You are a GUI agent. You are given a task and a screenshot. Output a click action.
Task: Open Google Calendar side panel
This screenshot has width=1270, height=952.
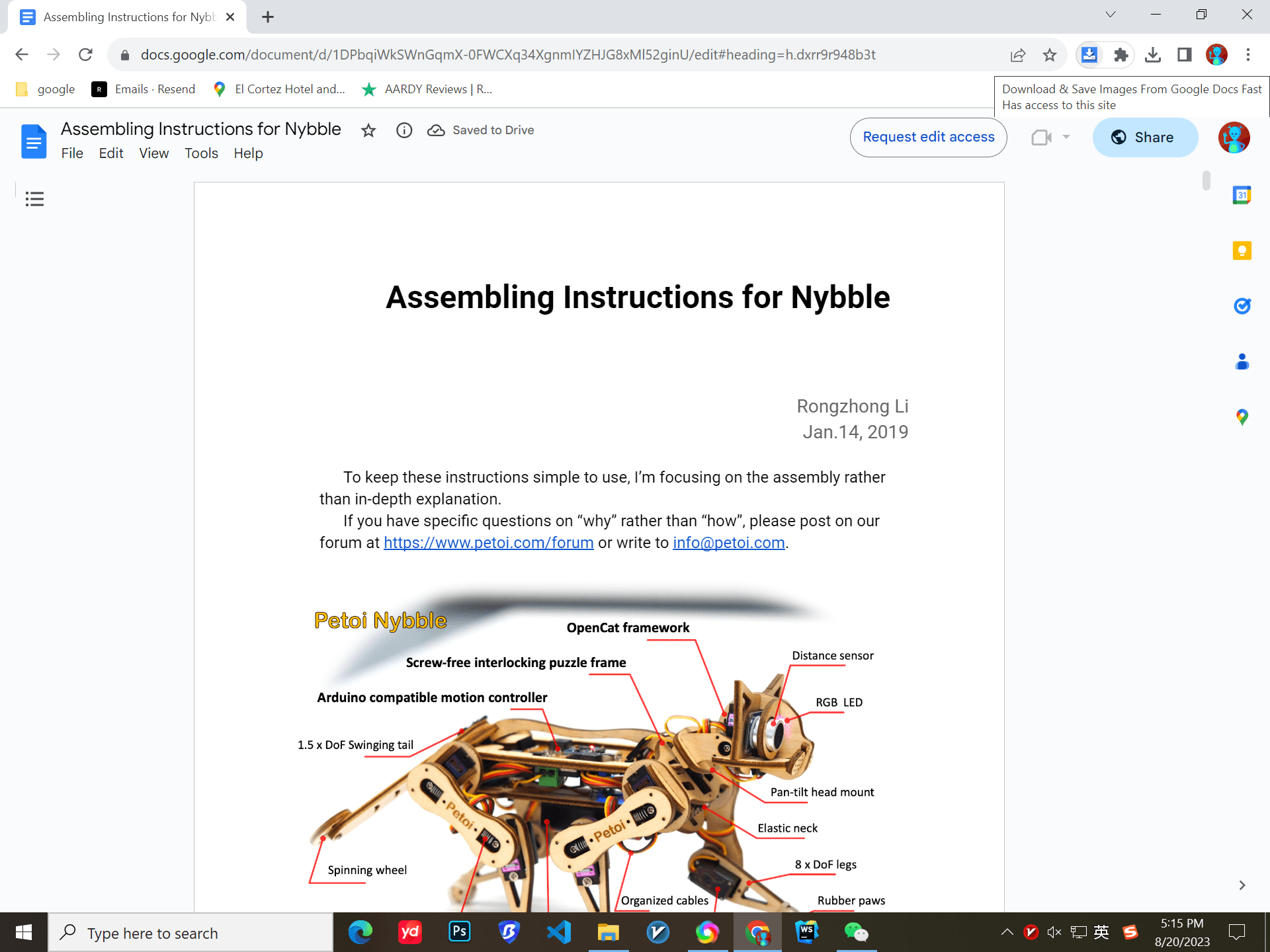point(1242,195)
